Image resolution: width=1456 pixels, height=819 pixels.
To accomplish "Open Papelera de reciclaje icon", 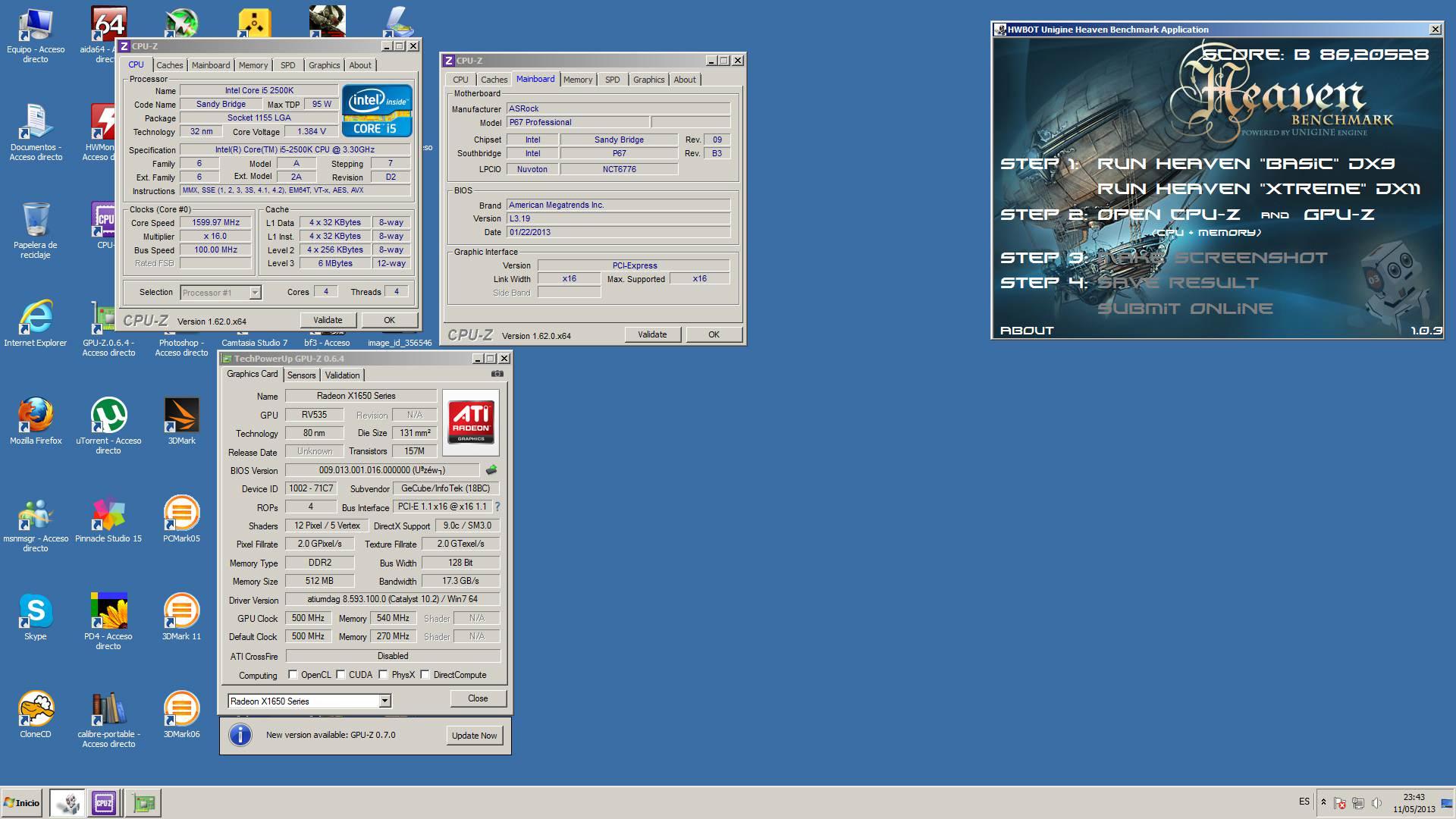I will [x=36, y=230].
